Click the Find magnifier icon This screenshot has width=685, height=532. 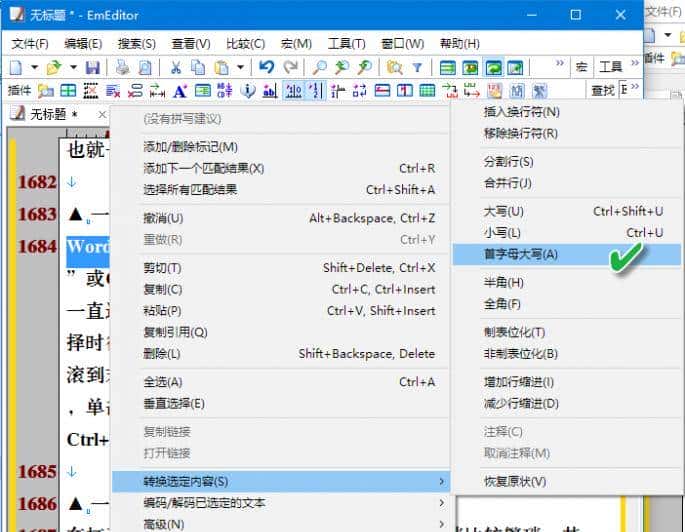click(x=319, y=67)
